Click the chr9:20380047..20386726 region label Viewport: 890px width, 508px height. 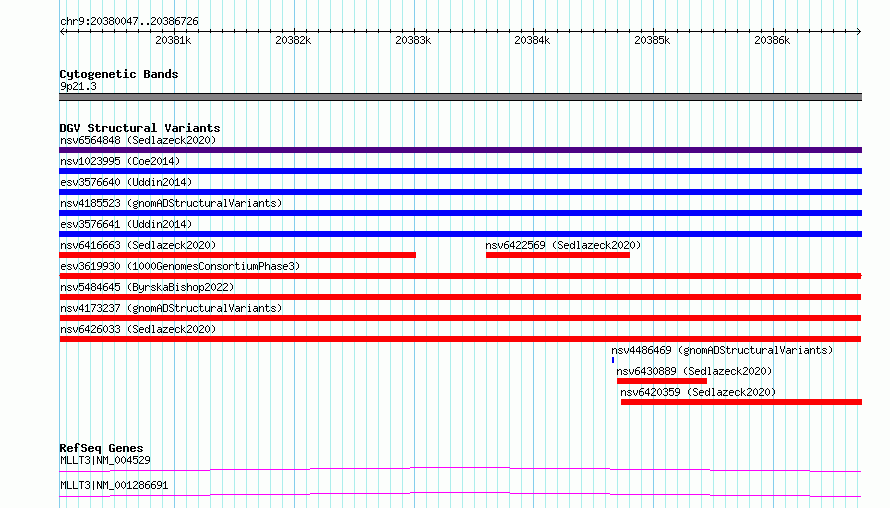coord(129,22)
